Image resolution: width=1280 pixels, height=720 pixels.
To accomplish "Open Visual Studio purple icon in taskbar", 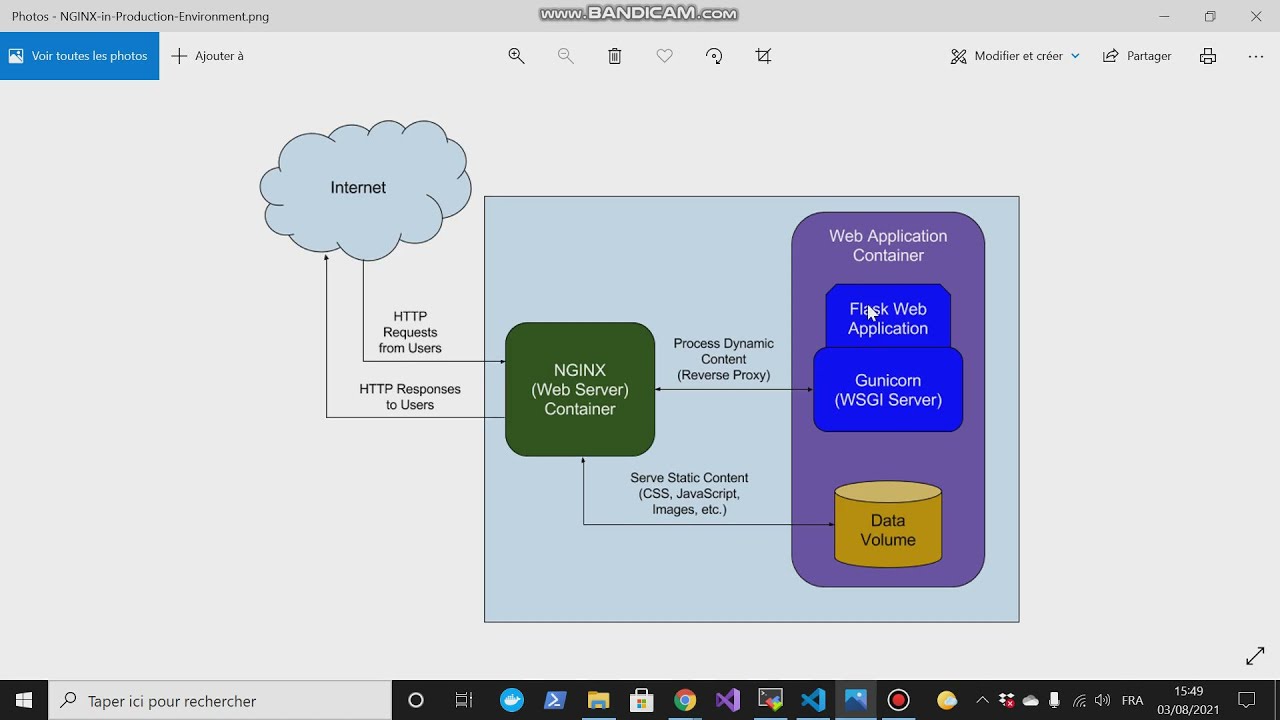I will pos(728,700).
